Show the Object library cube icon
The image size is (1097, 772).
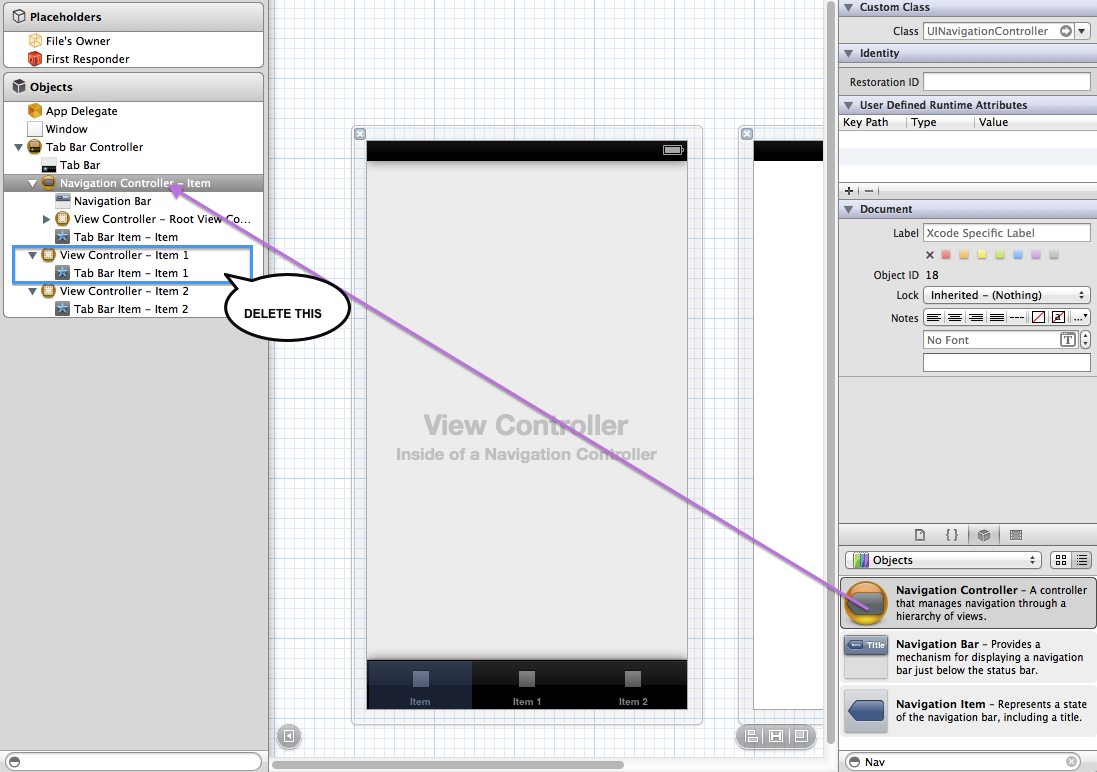[x=984, y=535]
